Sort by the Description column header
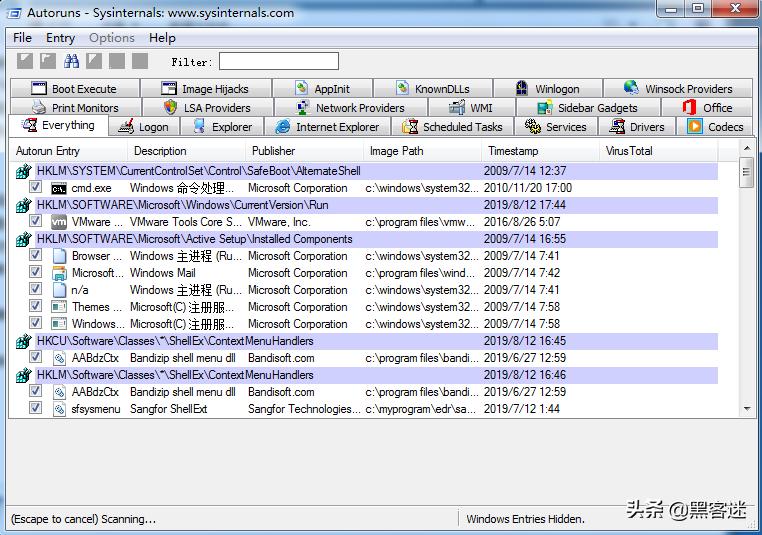The height and width of the screenshot is (535, 762). (x=187, y=151)
